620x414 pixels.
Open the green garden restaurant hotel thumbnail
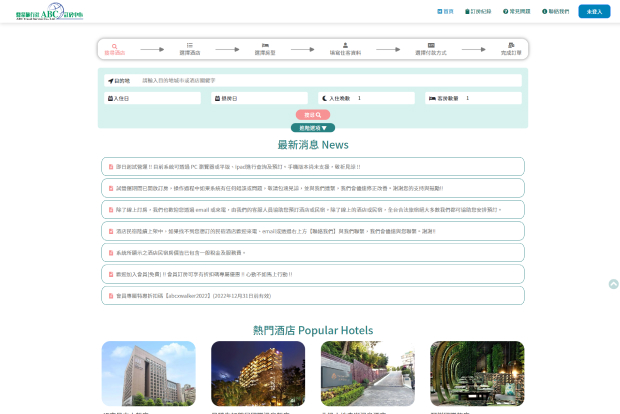tap(477, 374)
